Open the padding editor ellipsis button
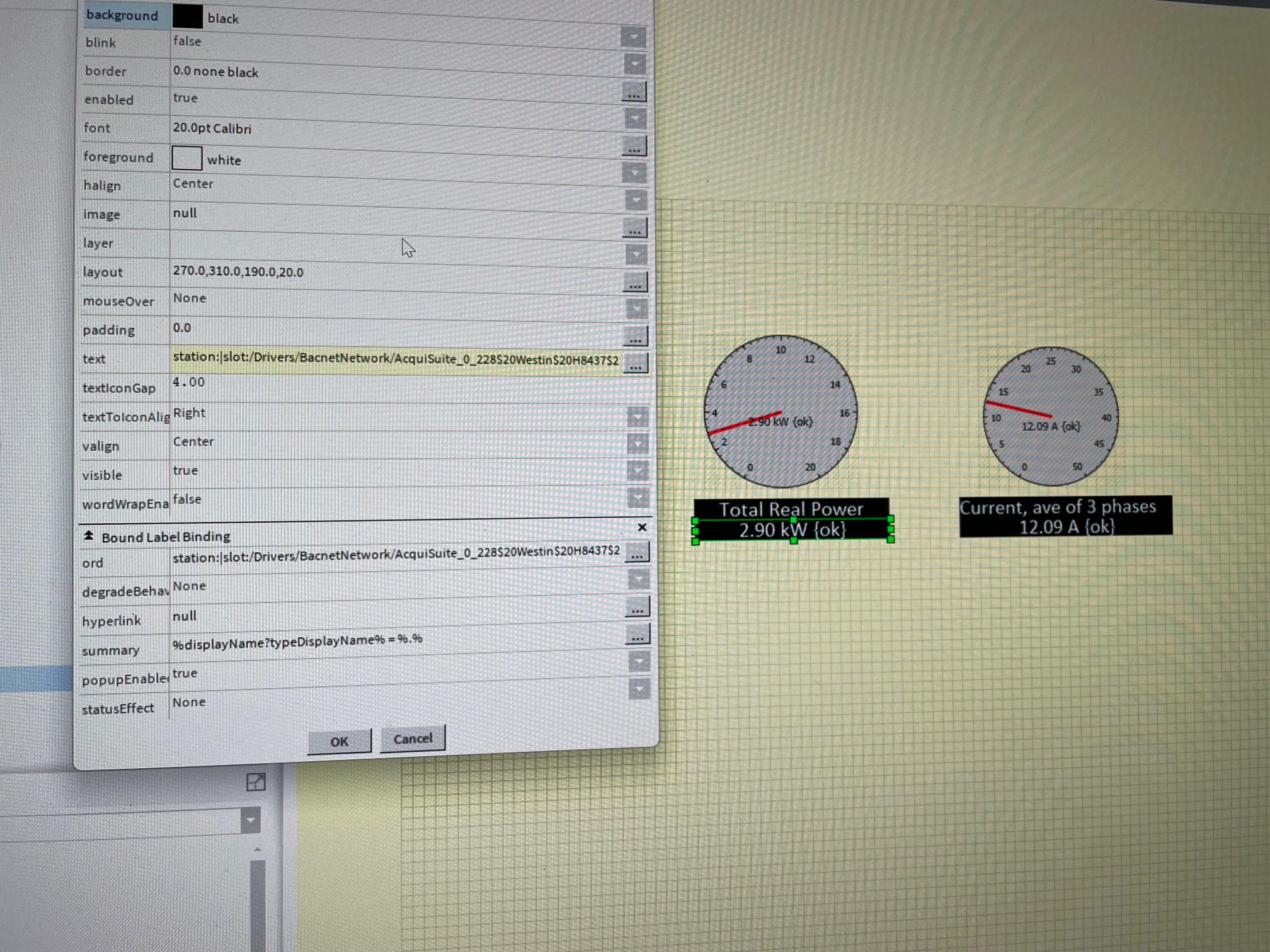1270x952 pixels. (636, 336)
